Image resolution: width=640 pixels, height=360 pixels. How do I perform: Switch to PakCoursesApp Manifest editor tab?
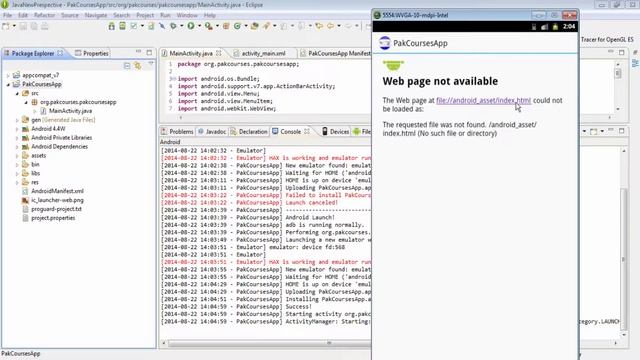pos(335,53)
